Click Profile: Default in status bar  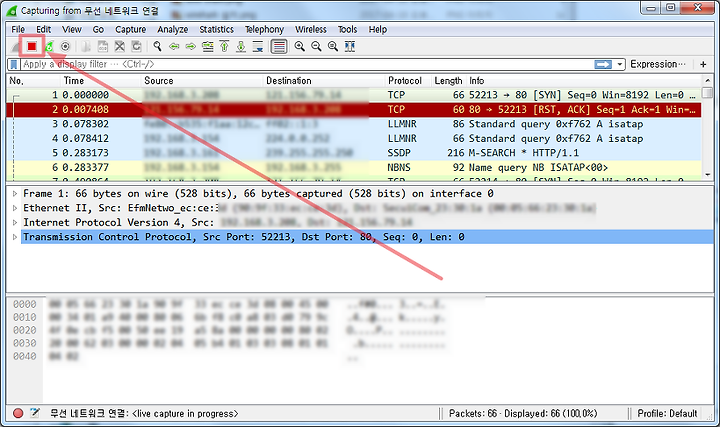[667, 414]
